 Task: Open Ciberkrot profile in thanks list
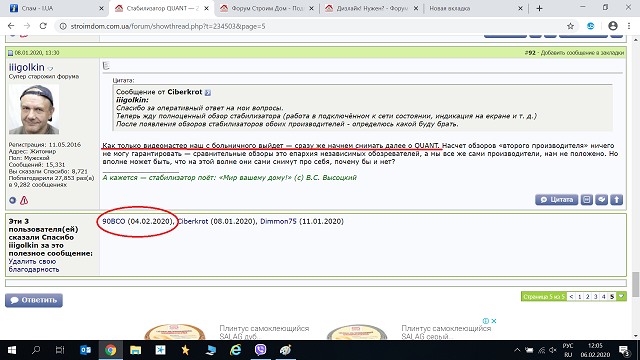coord(193,221)
